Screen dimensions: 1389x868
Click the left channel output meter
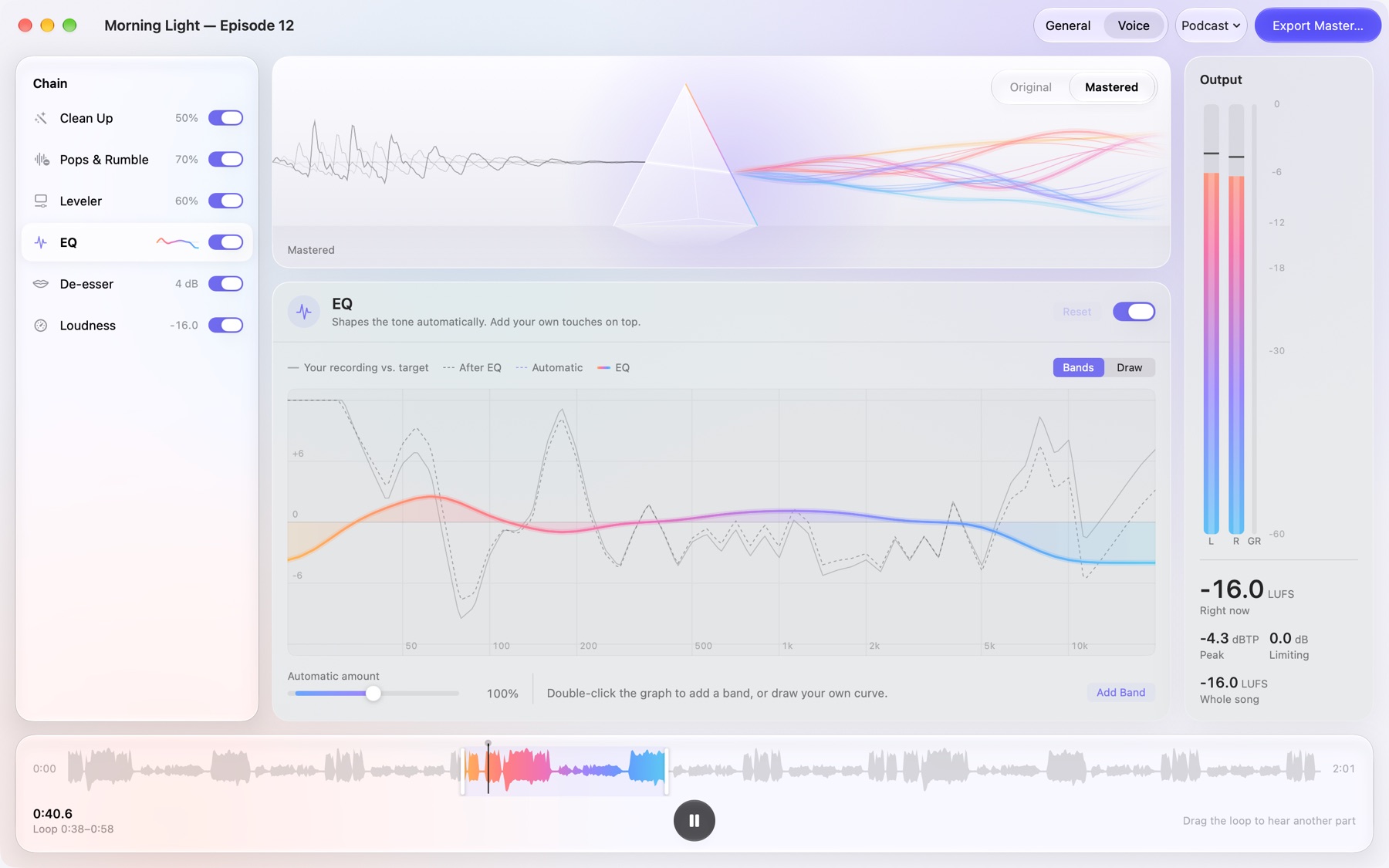[1212, 319]
